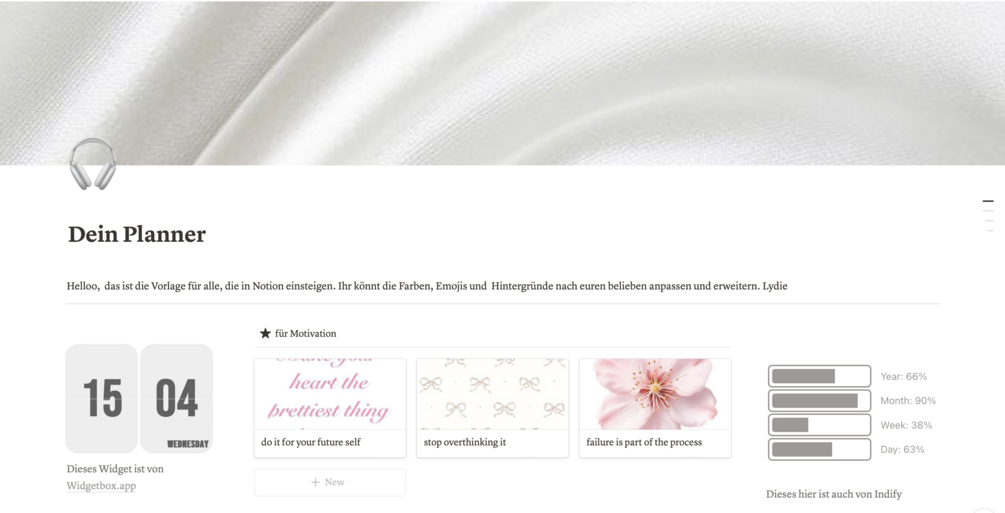
Task: Click the star icon beside für Motivation
Action: pyautogui.click(x=265, y=333)
